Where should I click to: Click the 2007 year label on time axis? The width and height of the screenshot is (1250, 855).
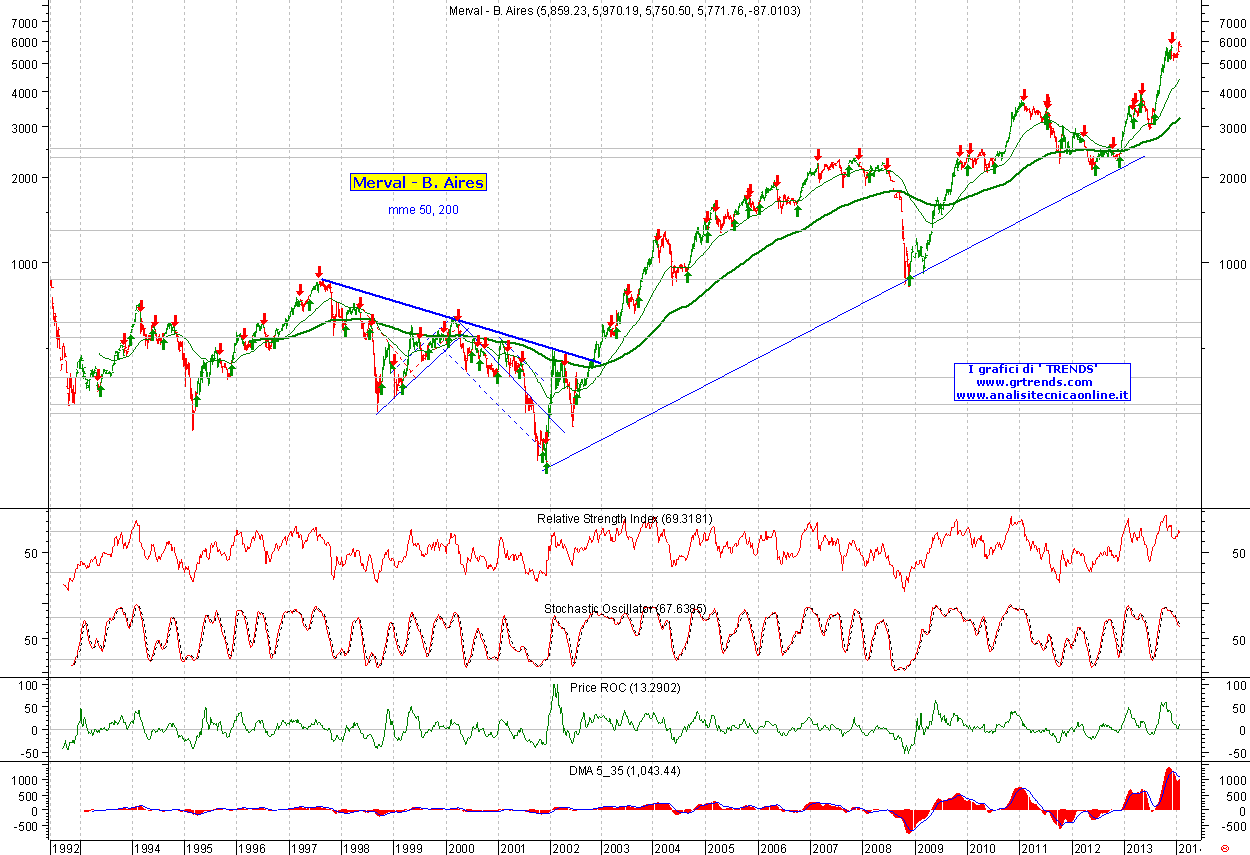point(826,848)
